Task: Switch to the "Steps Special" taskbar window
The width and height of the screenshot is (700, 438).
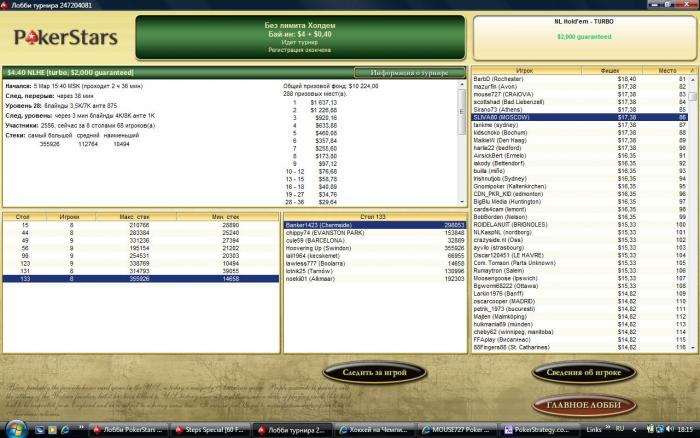Action: 211,430
